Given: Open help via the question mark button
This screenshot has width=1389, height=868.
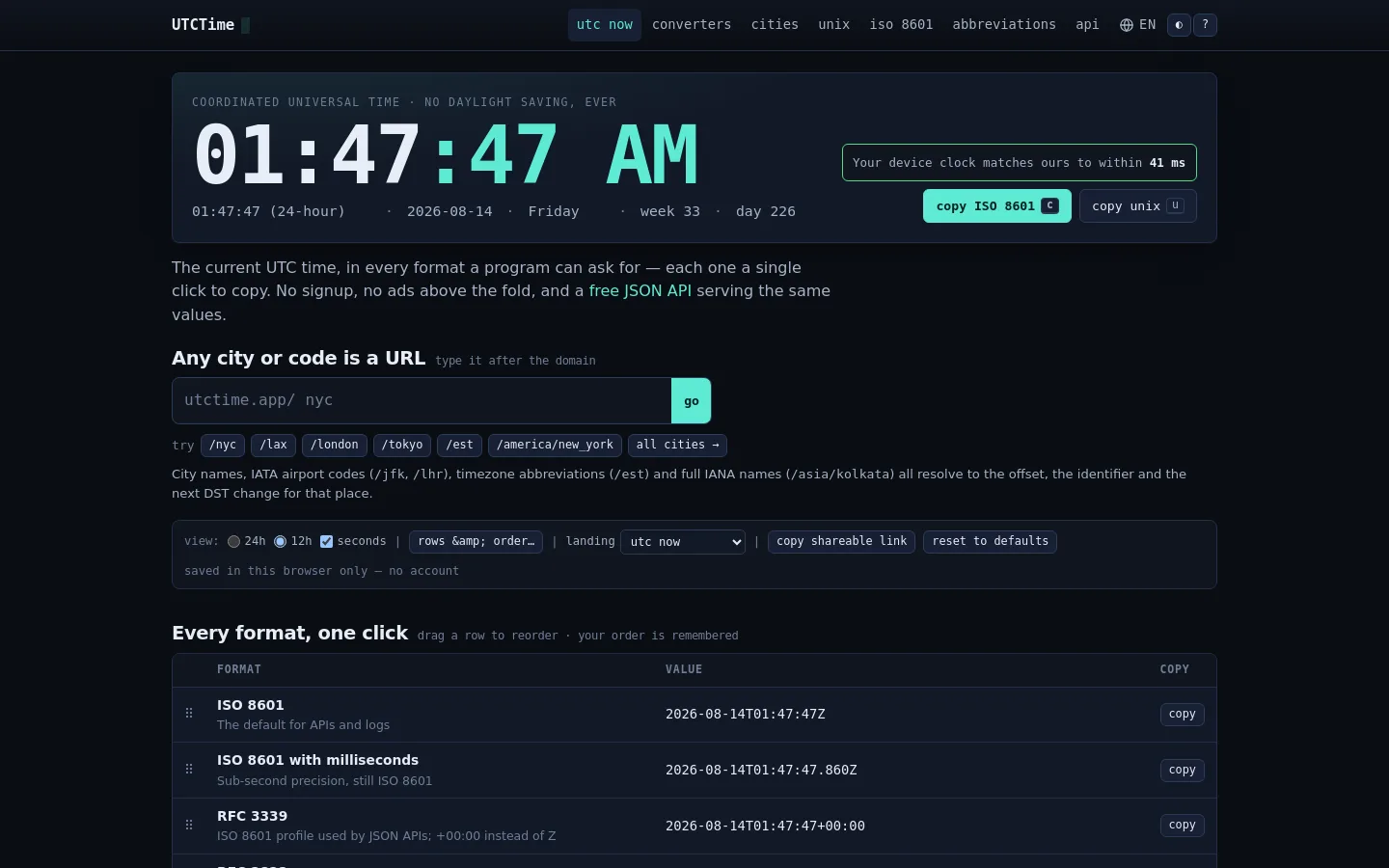Looking at the screenshot, I should click(1205, 25).
